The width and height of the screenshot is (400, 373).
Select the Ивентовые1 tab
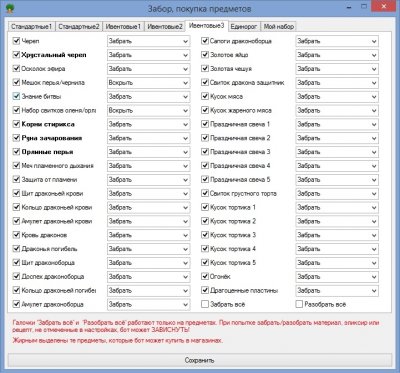123,27
